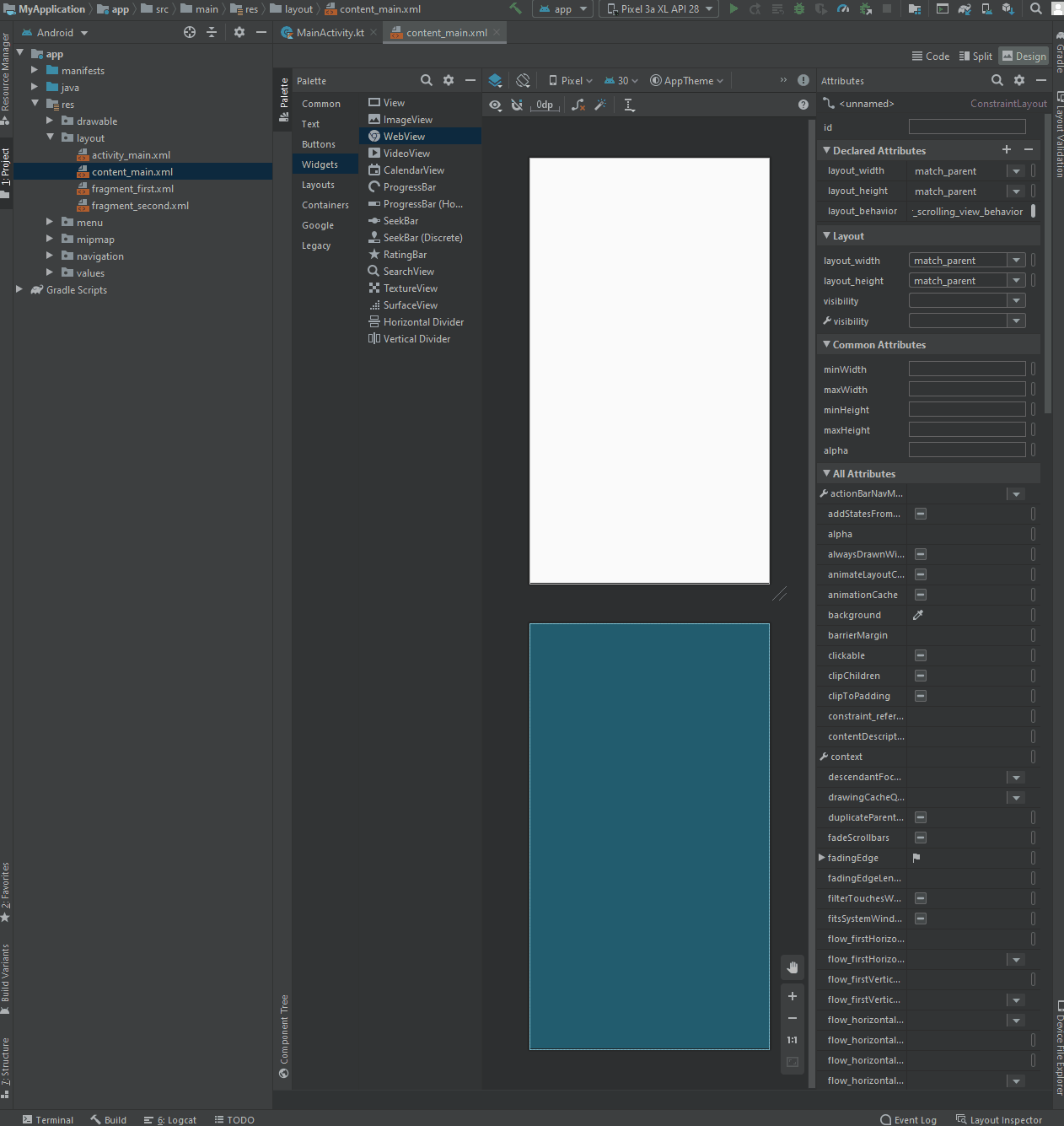Toggle the animateLayoutChanges checkbox
This screenshot has height=1126, width=1064.
tap(921, 574)
